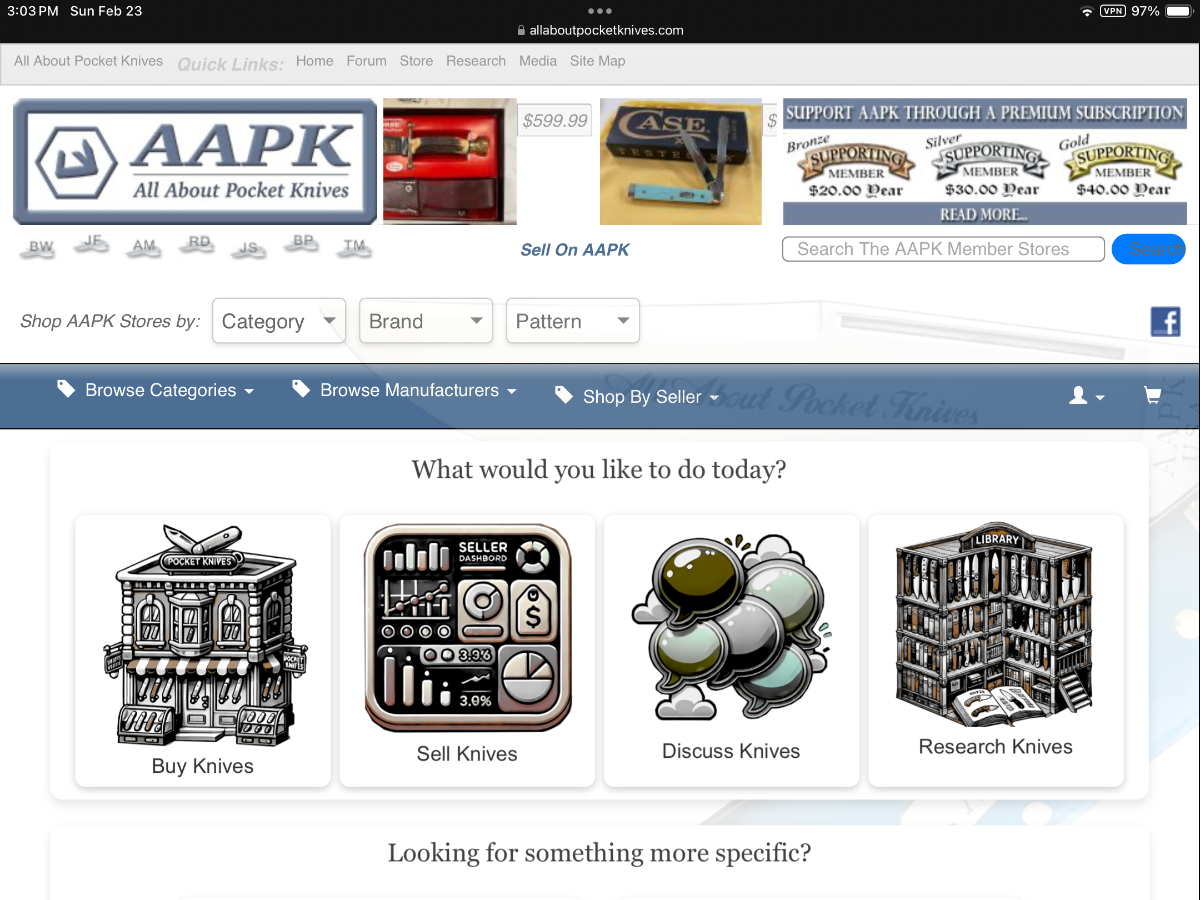Click the 'What would you like to do today?' heading
The image size is (1200, 900).
coord(599,469)
